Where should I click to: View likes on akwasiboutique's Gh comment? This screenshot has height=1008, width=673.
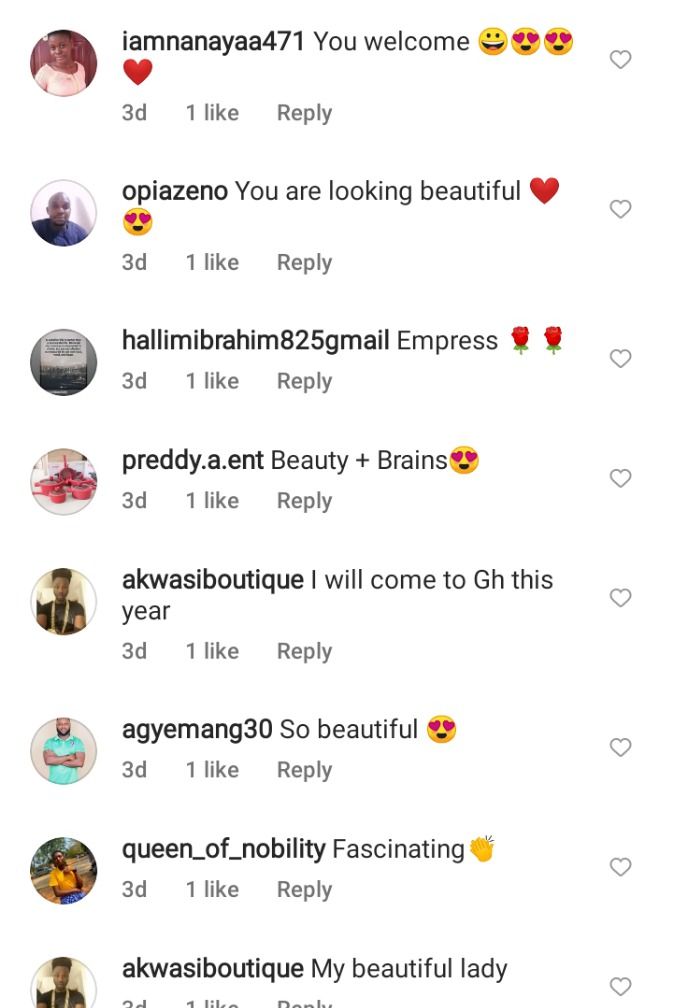[x=212, y=651]
